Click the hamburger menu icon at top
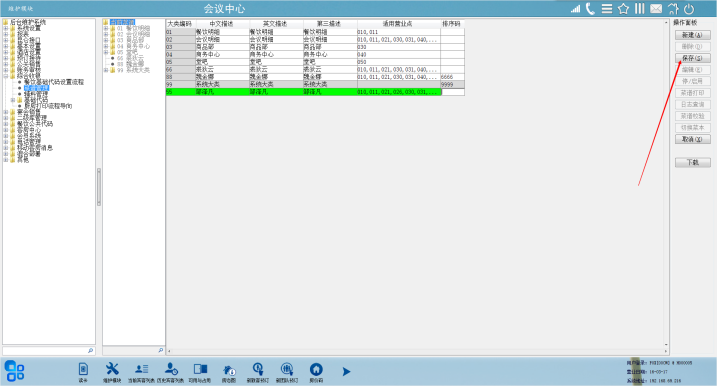 607,9
